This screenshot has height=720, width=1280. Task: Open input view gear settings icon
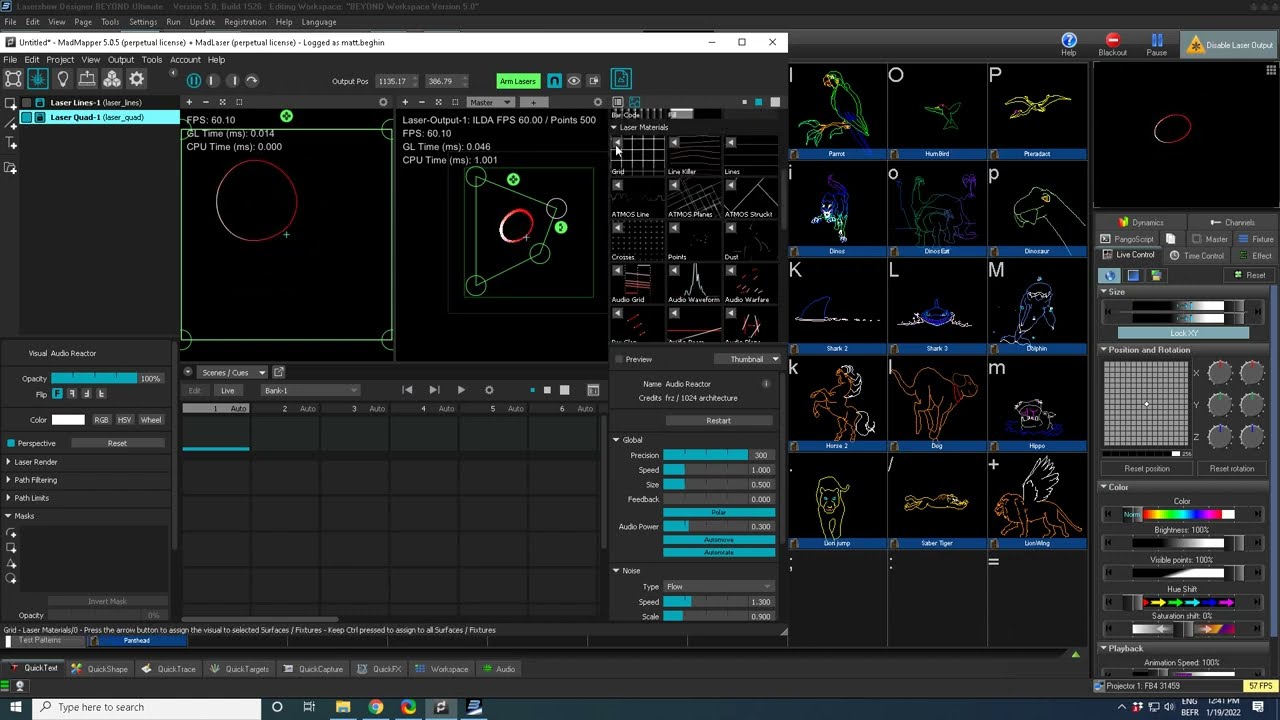(383, 102)
